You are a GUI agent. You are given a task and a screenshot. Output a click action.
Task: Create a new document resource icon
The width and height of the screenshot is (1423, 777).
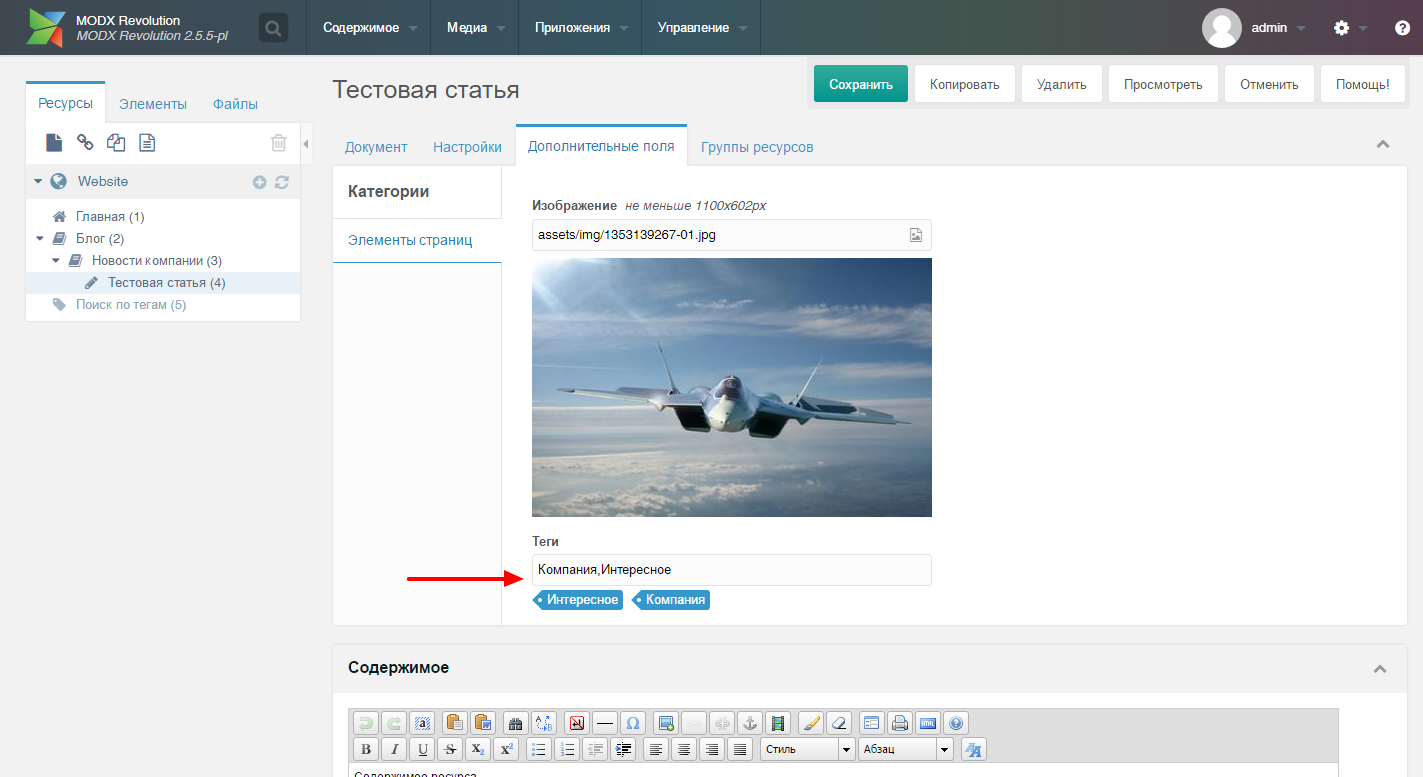coord(54,143)
